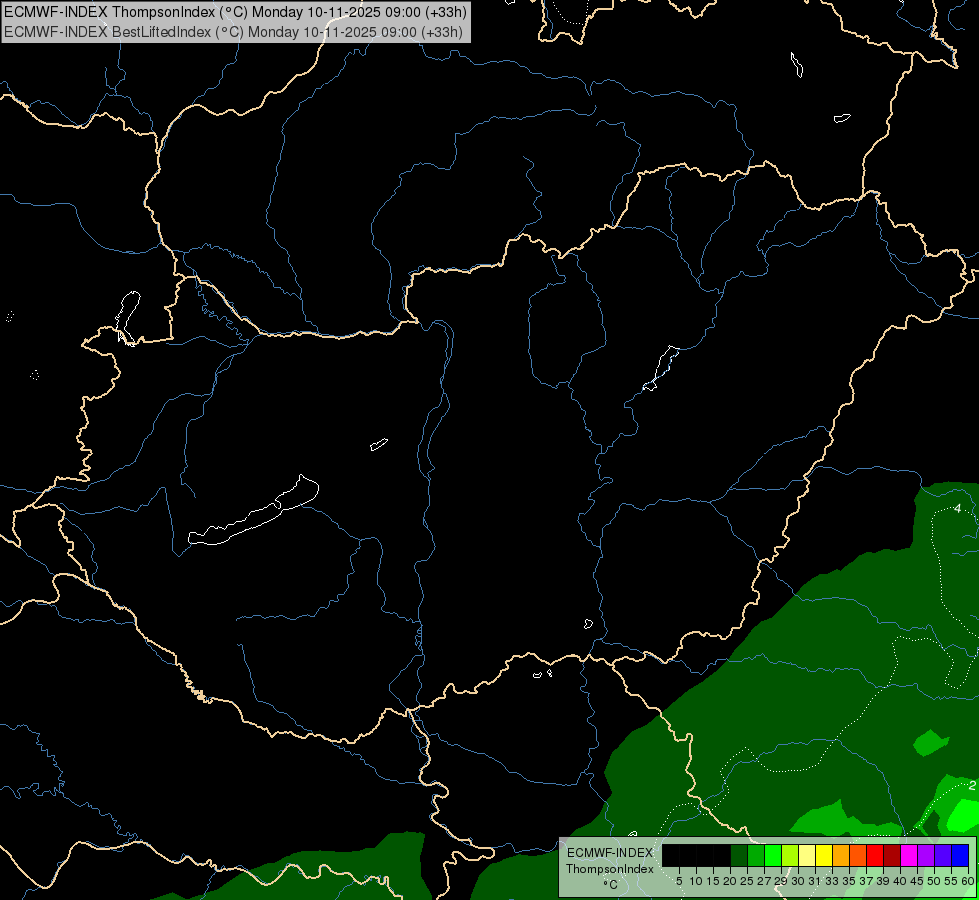Select the pale yellow 30–31 legend swatch
The height and width of the screenshot is (900, 979).
pos(807,855)
